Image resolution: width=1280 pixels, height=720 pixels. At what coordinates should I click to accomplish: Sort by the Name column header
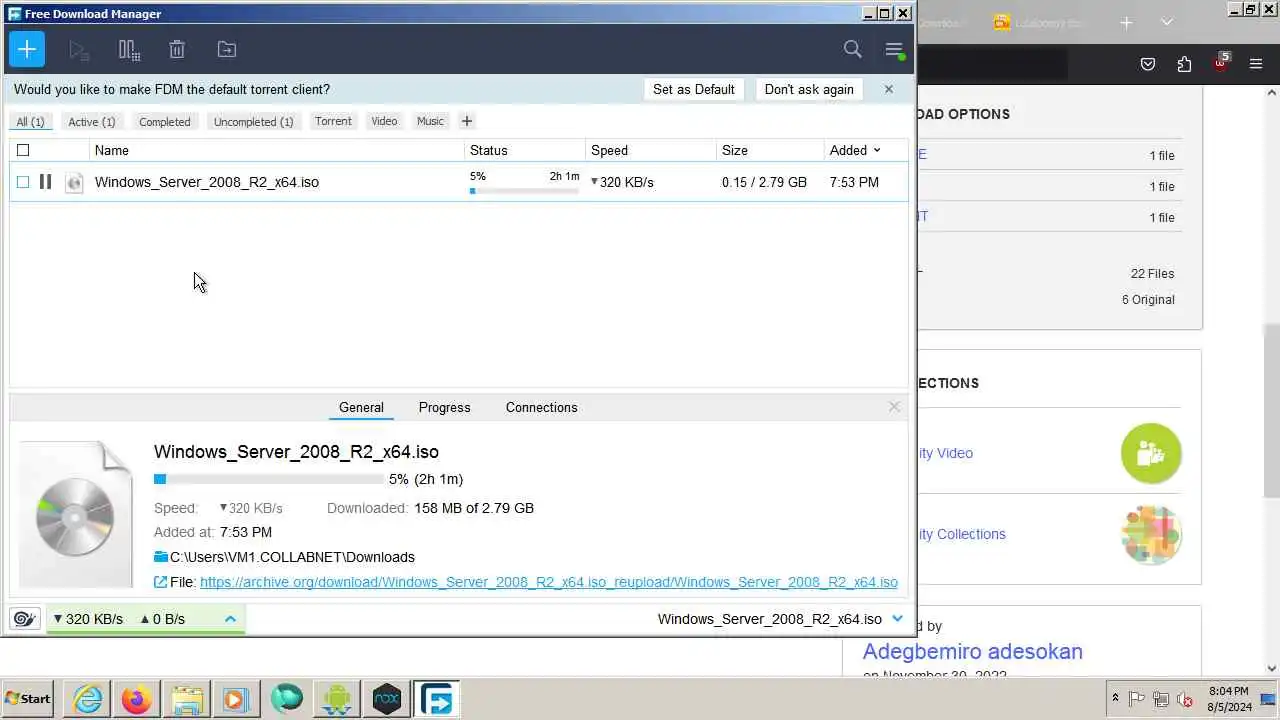tap(277, 150)
